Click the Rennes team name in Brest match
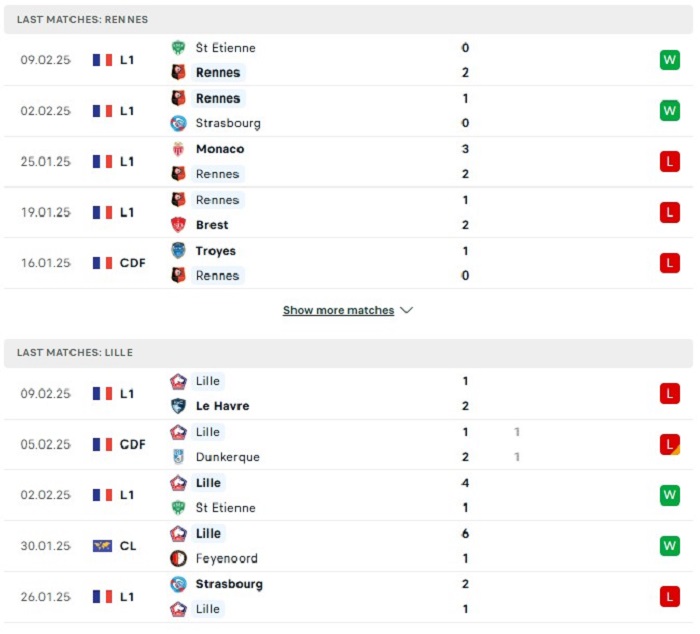Screen dimensions: 700x634 coord(217,200)
